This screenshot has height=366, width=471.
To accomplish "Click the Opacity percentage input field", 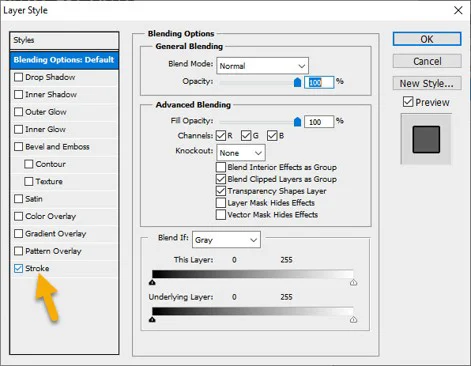I will 319,82.
